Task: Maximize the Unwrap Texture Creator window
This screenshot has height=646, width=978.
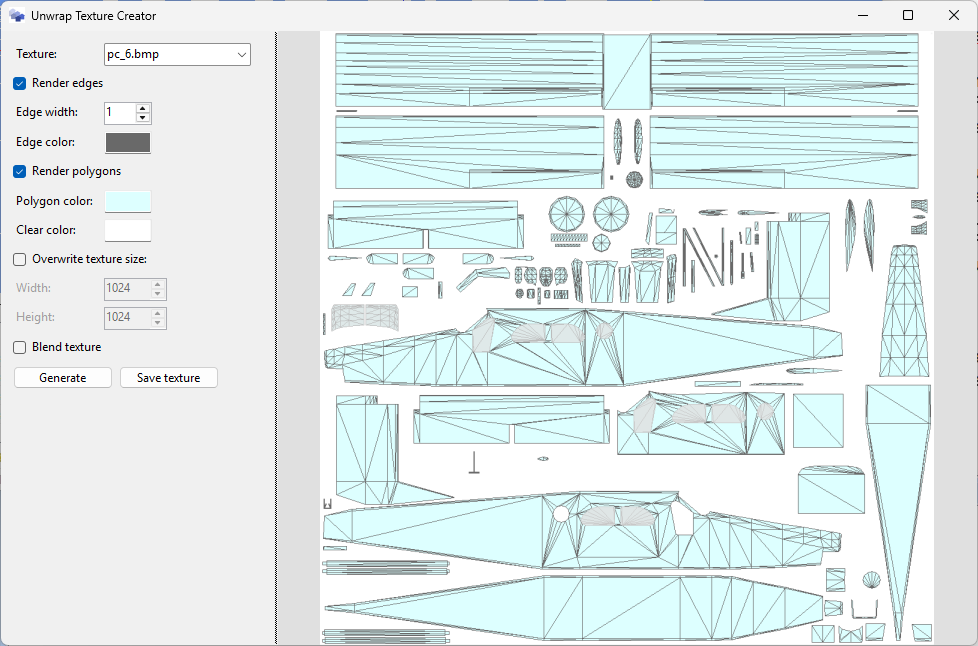Action: pyautogui.click(x=908, y=15)
